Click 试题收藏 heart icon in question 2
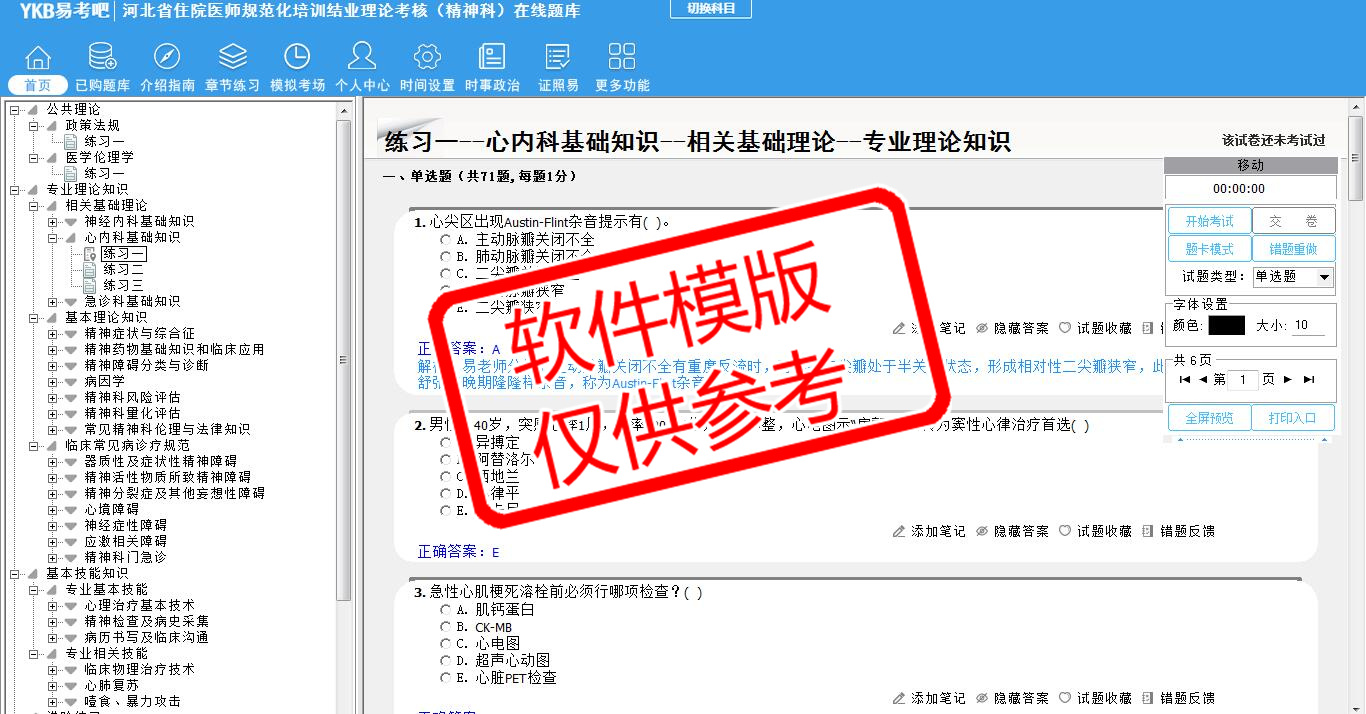This screenshot has height=714, width=1366. click(1065, 531)
